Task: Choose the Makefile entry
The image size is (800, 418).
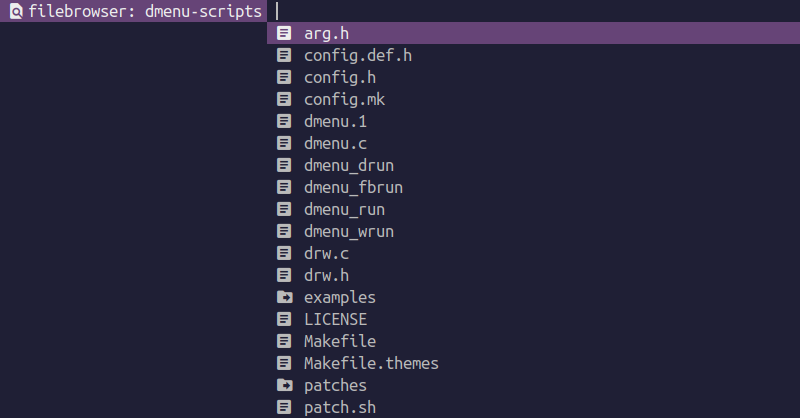Action: 533,341
